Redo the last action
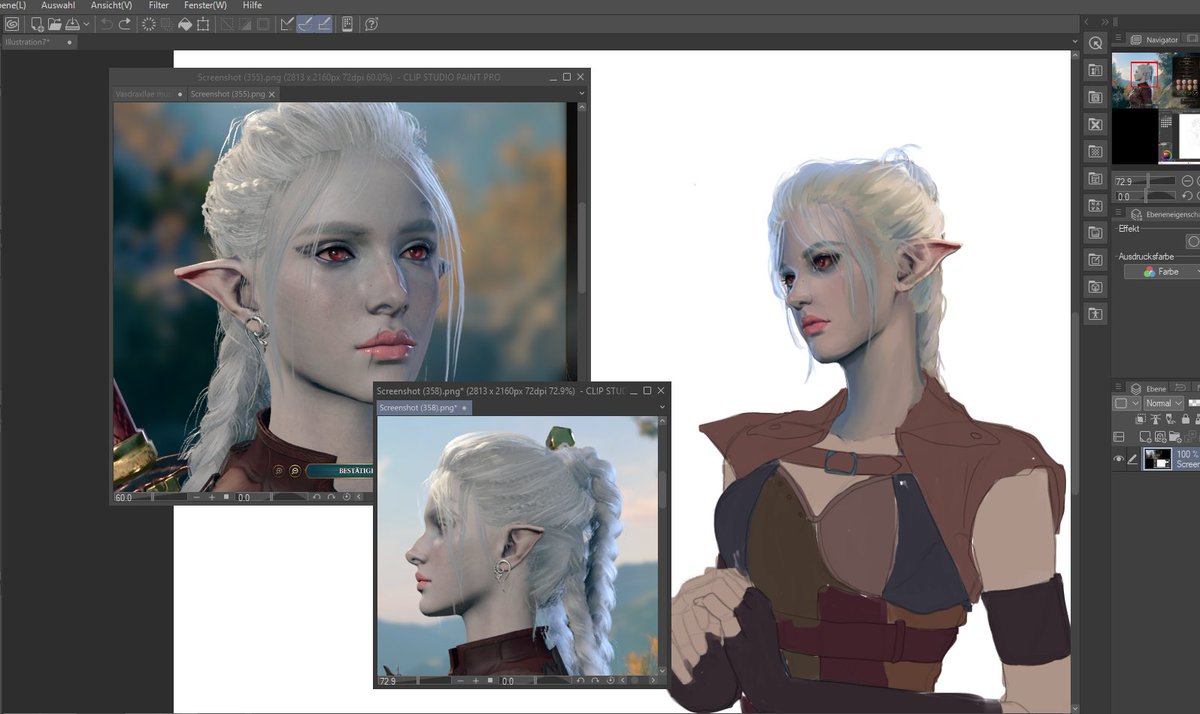 [x=125, y=24]
